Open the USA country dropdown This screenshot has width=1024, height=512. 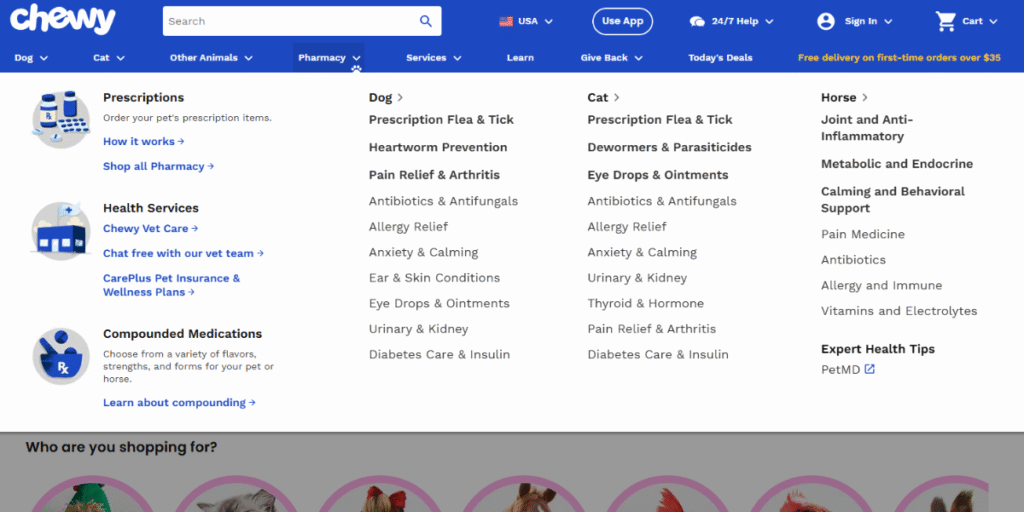(526, 21)
